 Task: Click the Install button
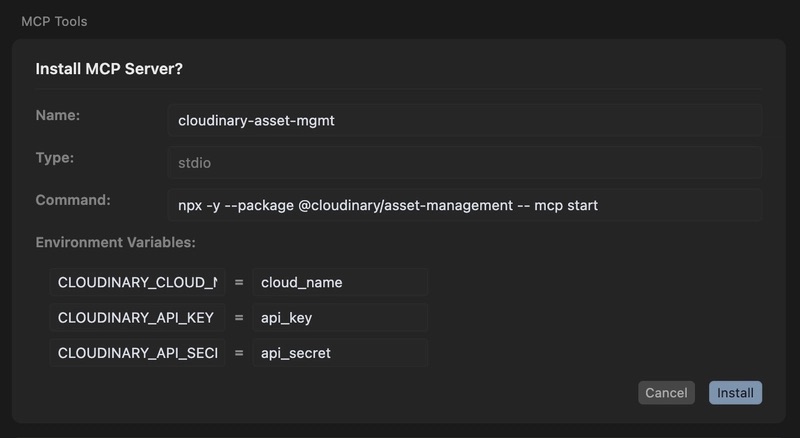pos(735,393)
